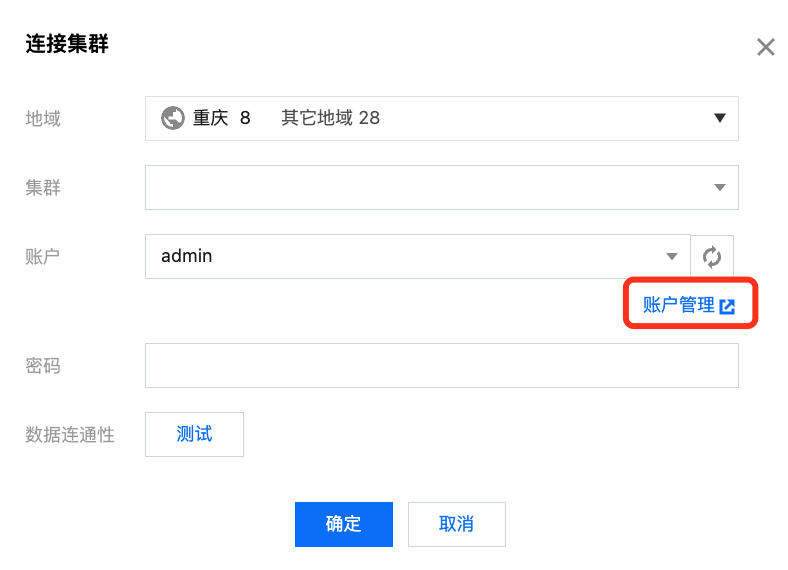Click the empty 集群 selection box
This screenshot has width=788, height=570.
point(420,187)
